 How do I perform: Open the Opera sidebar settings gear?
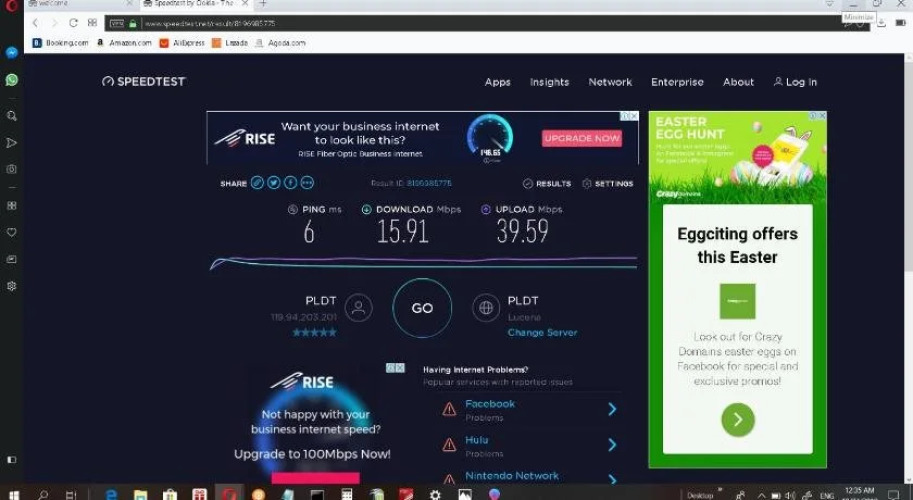(12, 286)
